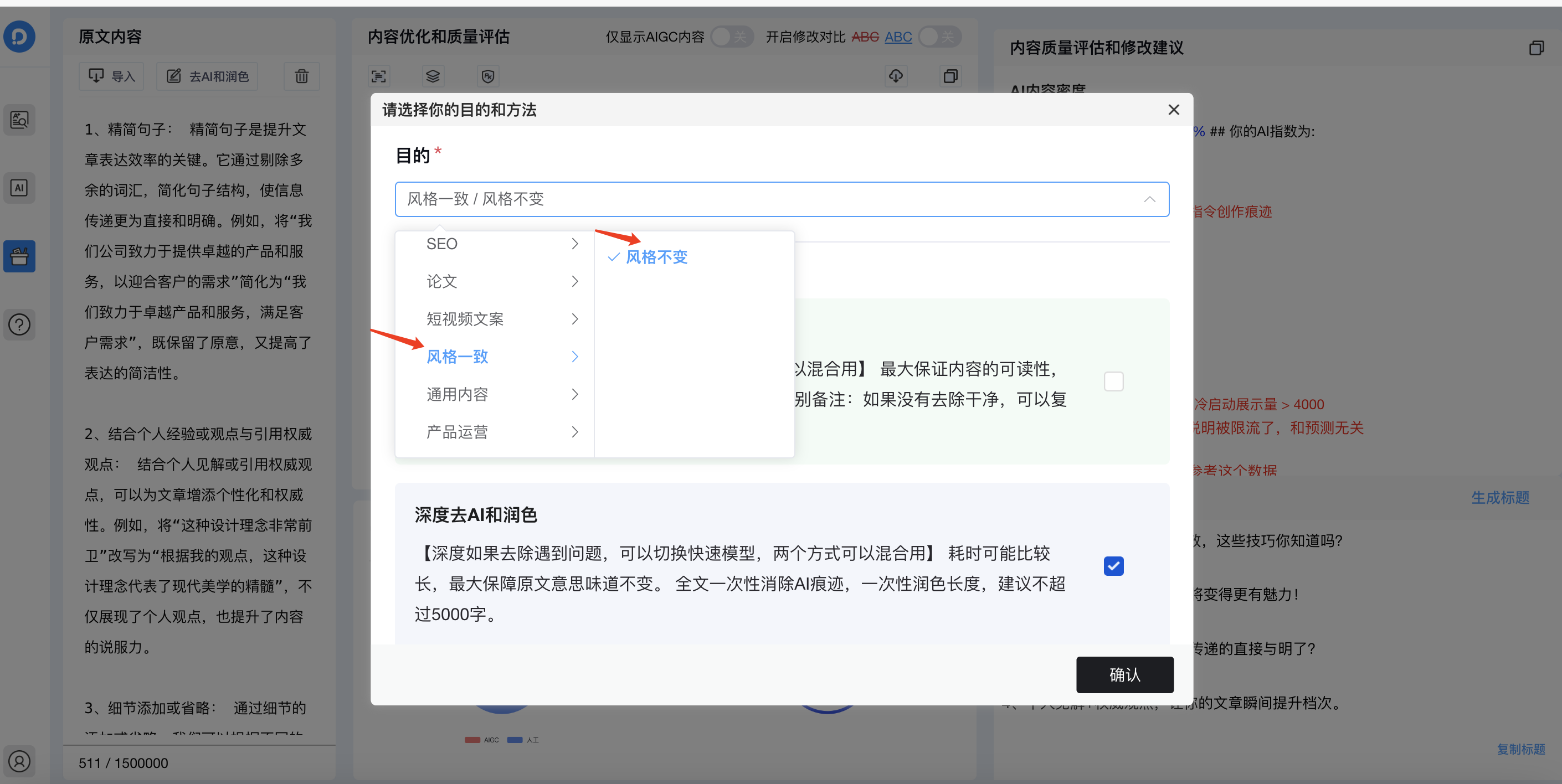
Task: Click the cloud download icon
Action: pyautogui.click(x=896, y=76)
